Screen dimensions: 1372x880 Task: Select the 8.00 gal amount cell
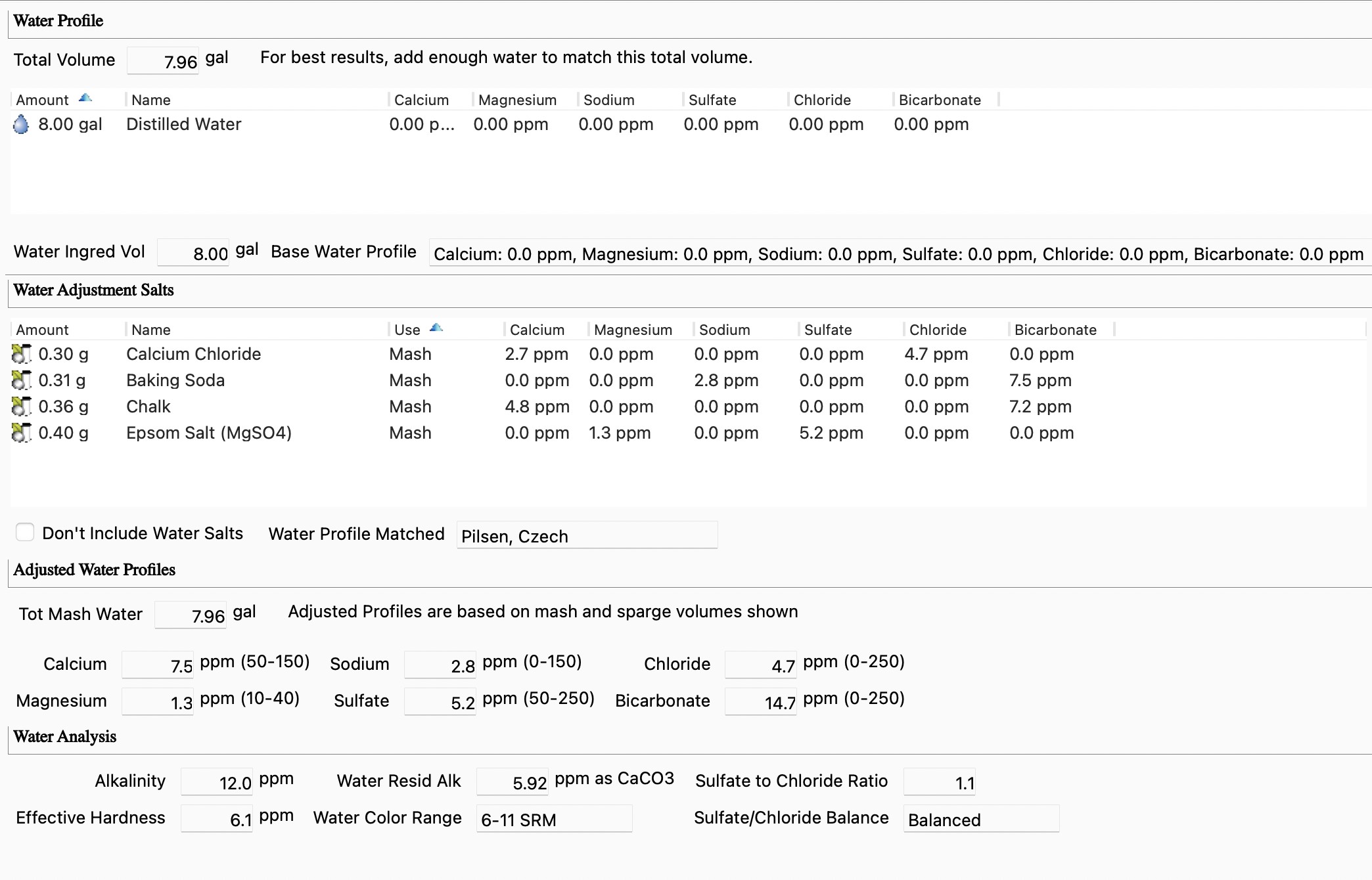click(70, 124)
